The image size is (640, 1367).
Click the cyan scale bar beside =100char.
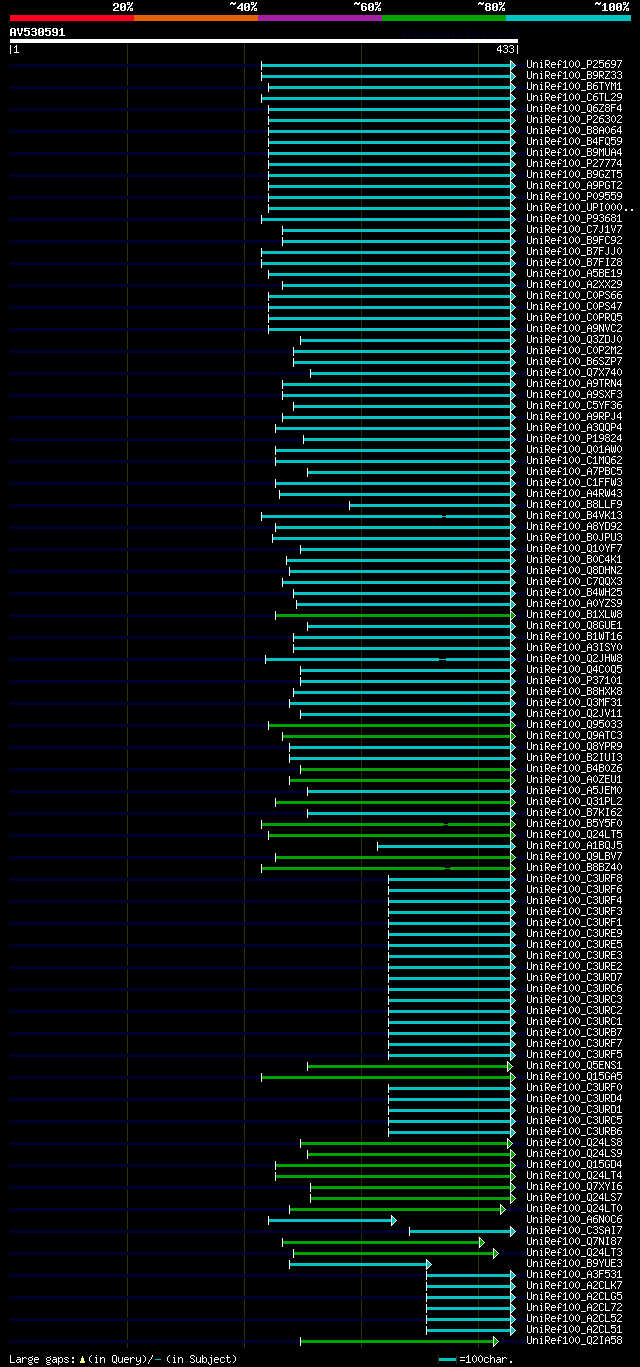(x=447, y=1359)
